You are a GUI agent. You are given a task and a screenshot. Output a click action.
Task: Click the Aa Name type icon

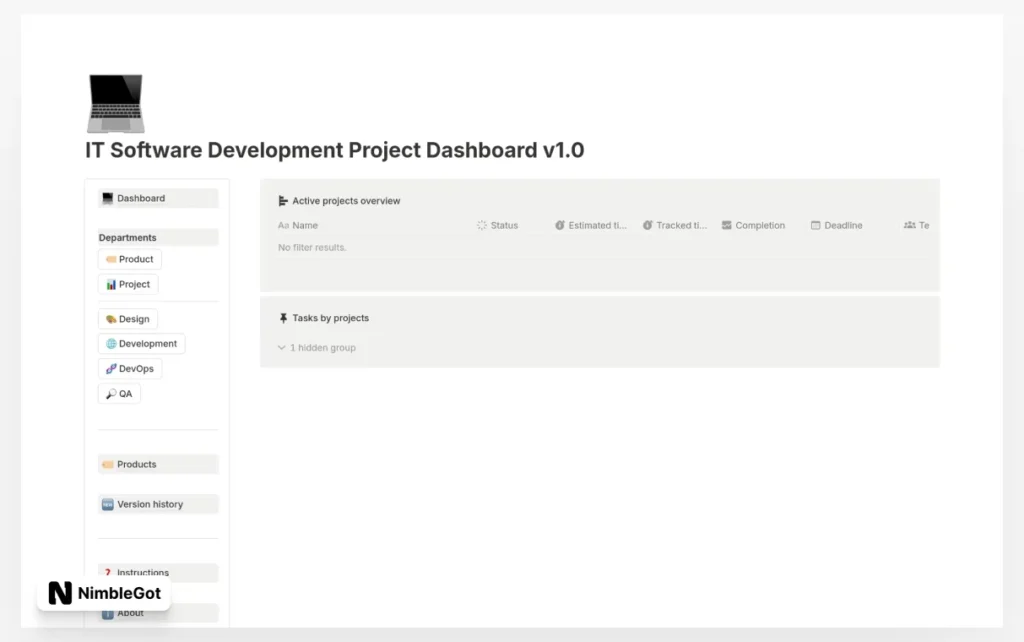click(283, 225)
